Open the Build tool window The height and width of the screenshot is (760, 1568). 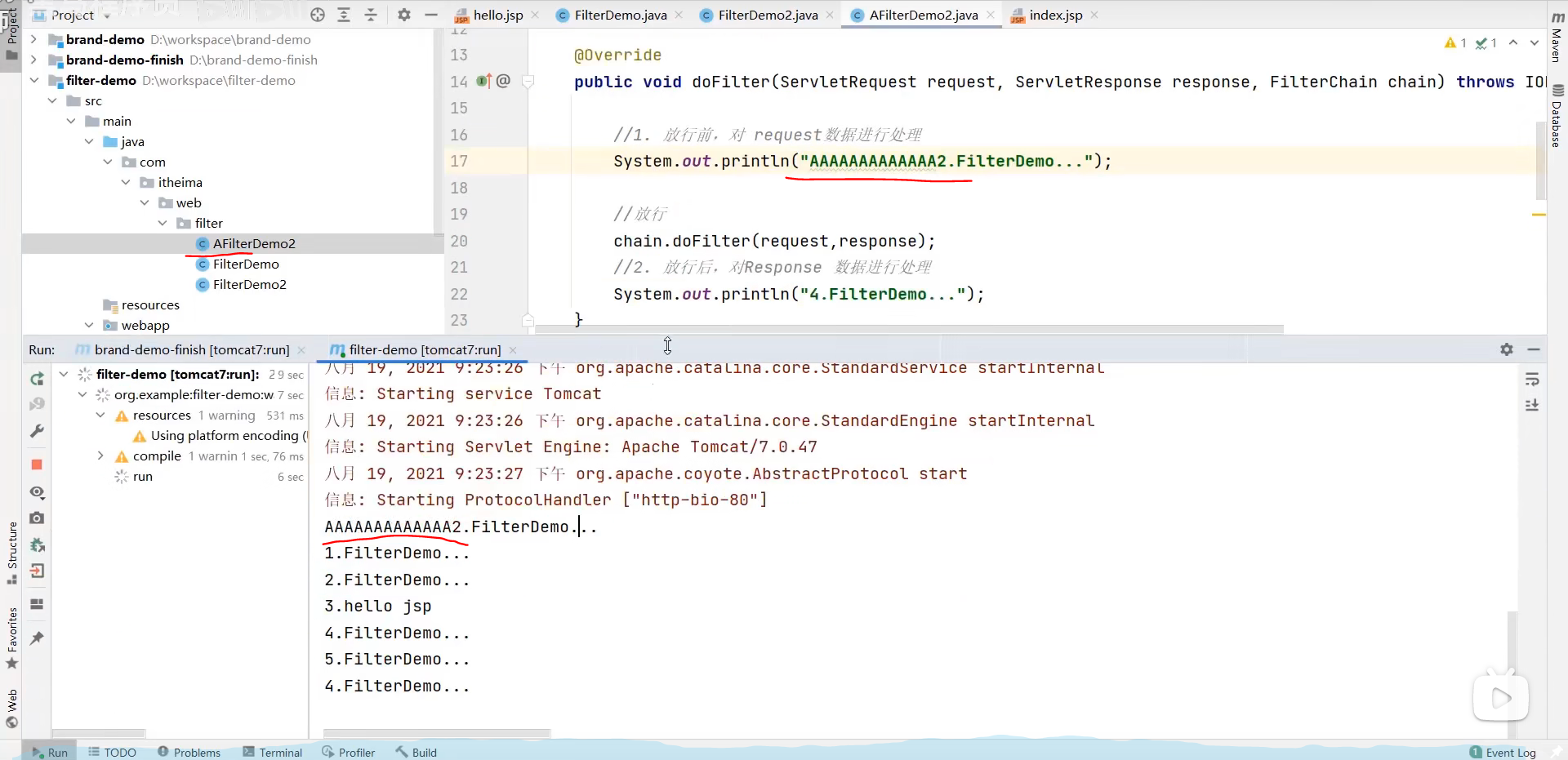click(x=416, y=752)
